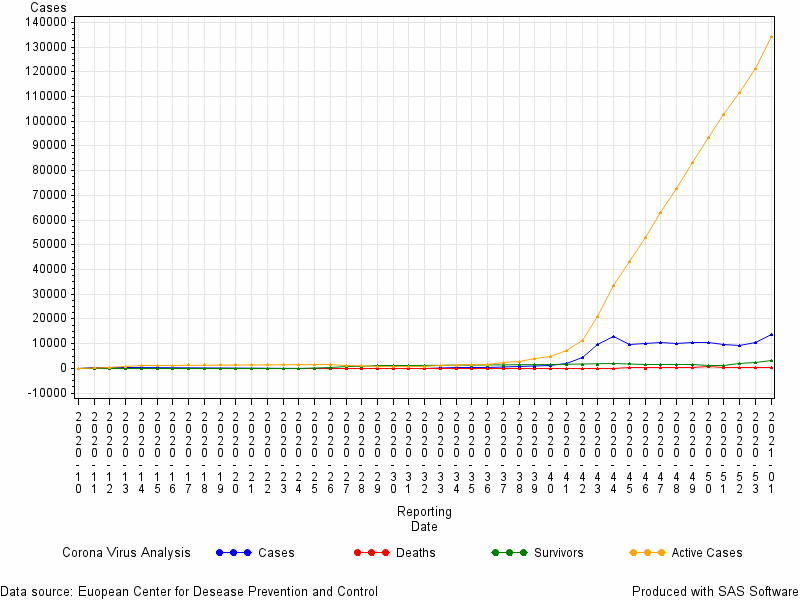Click the y-axis value 120000
This screenshot has width=800, height=600.
pyautogui.click(x=45, y=71)
